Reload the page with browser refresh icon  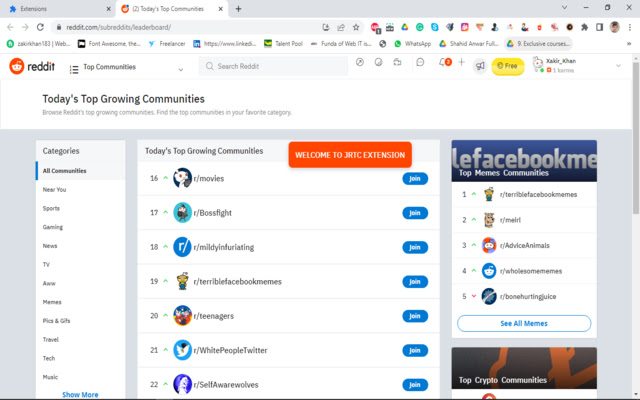40,27
